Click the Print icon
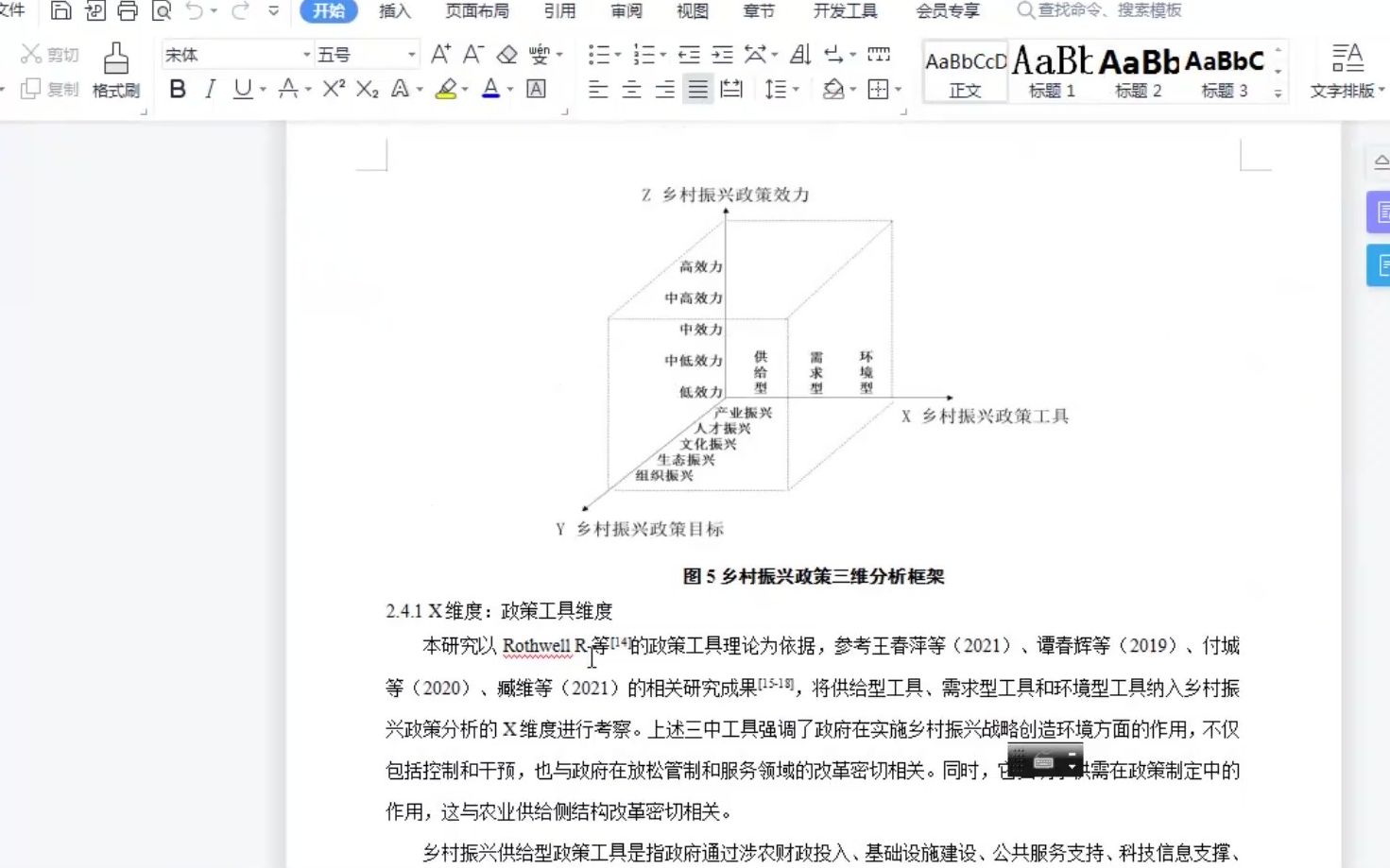This screenshot has height=868, width=1390. (128, 11)
